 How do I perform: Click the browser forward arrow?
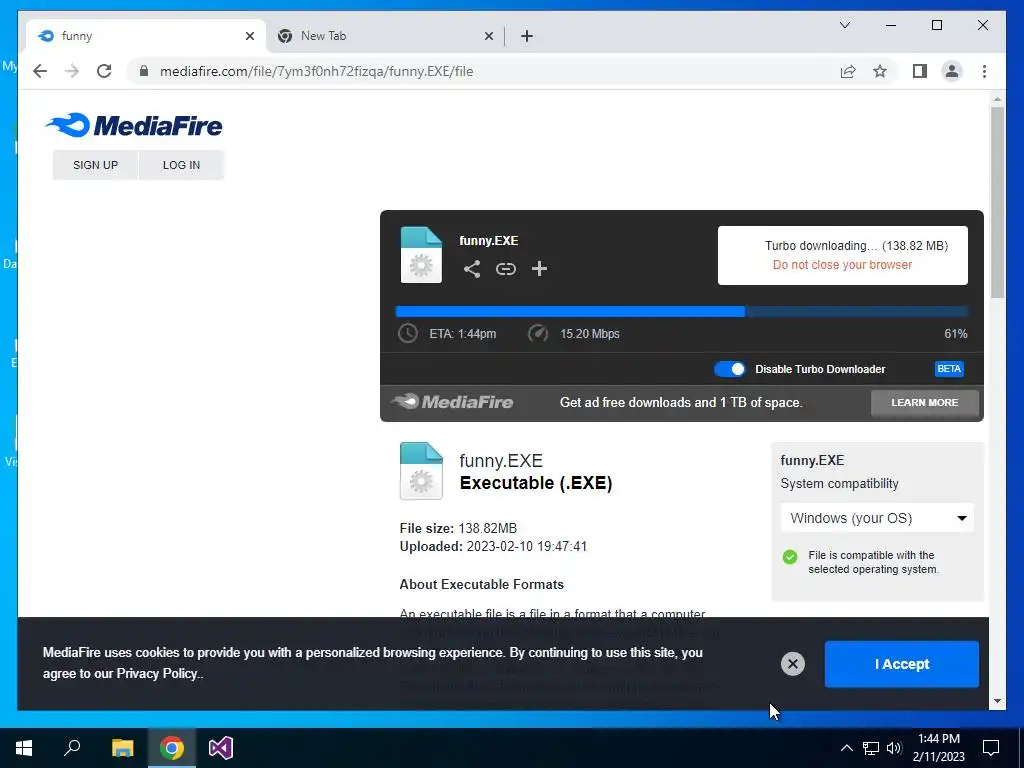click(x=72, y=71)
